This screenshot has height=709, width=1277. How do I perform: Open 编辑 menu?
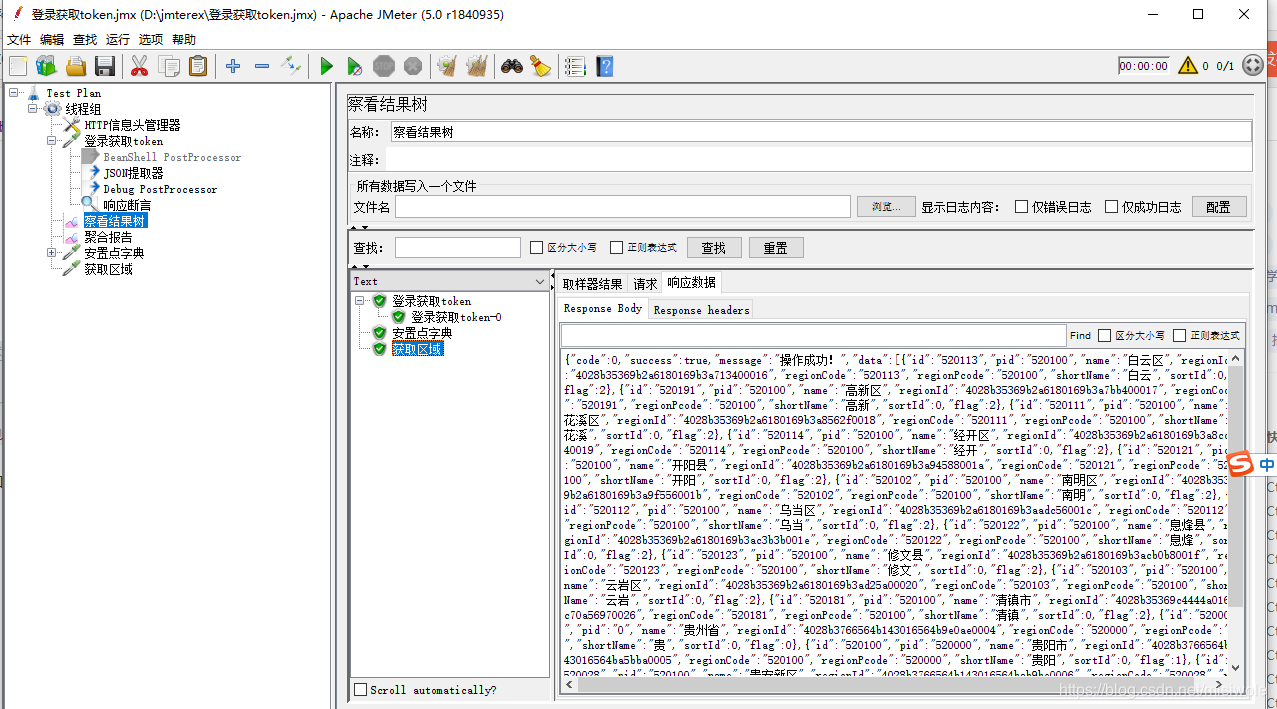(x=52, y=40)
